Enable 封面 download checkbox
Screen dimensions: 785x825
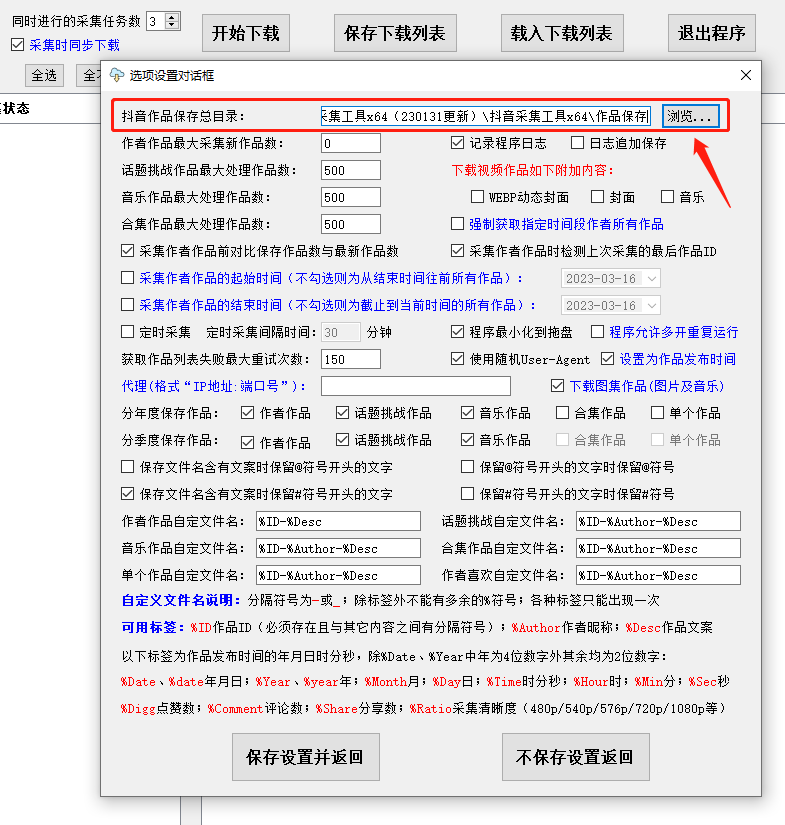pyautogui.click(x=597, y=197)
